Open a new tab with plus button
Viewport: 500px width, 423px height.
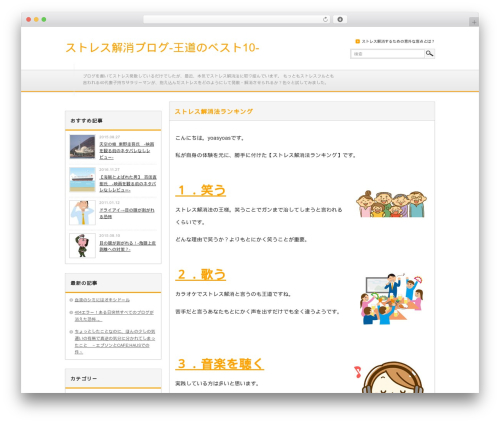(474, 22)
